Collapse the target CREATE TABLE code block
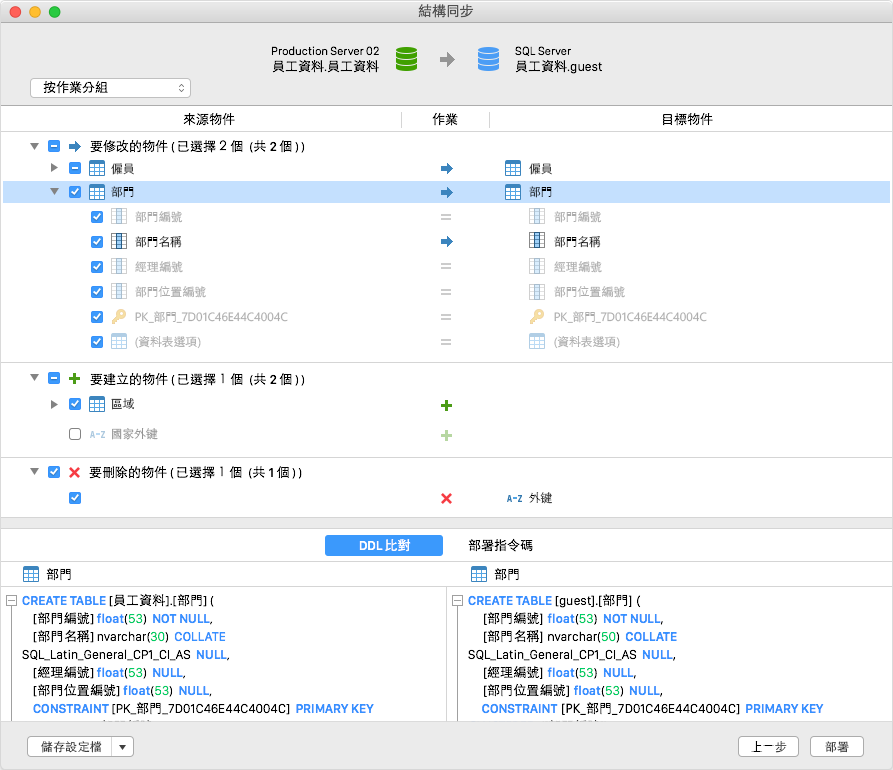The image size is (893, 770). pyautogui.click(x=457, y=601)
